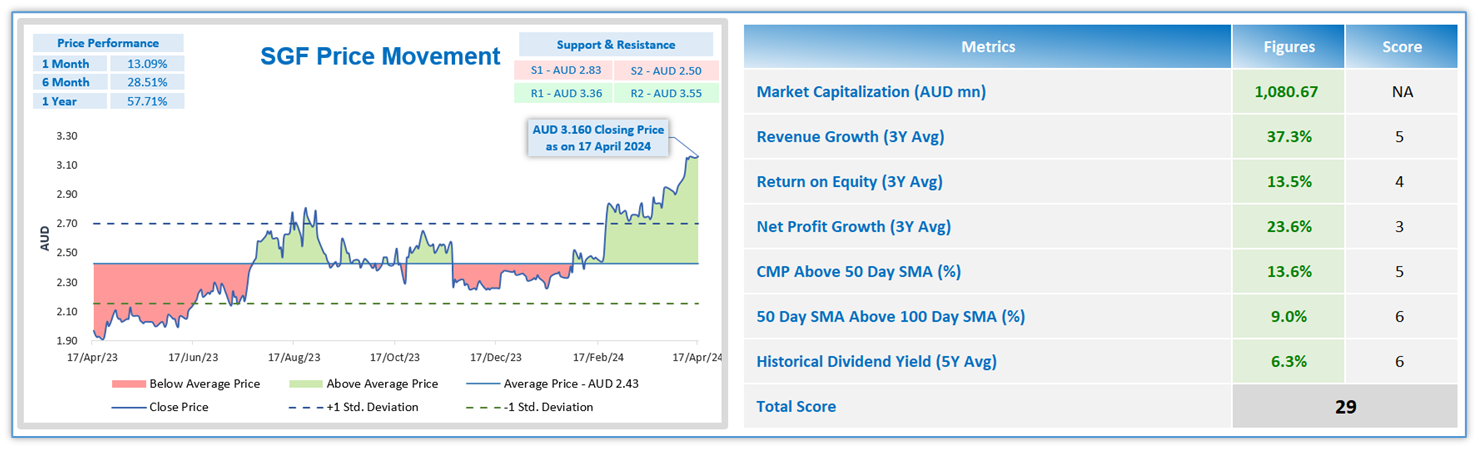Select the R2 - AUD 3.55 resistance cell
Viewport: 1478px width, 449px height.
tap(665, 94)
